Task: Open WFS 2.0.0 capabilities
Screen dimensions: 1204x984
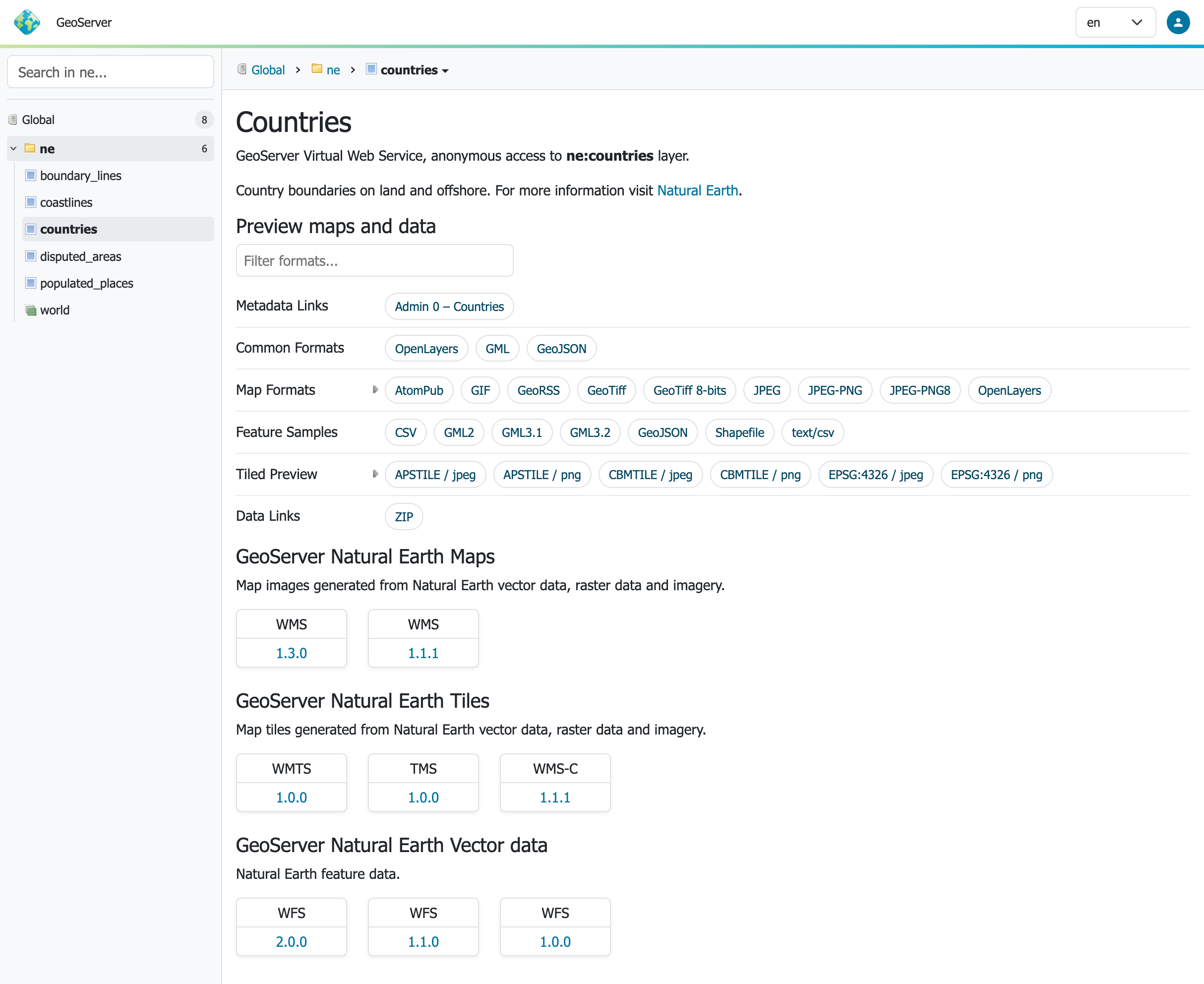Action: point(291,942)
